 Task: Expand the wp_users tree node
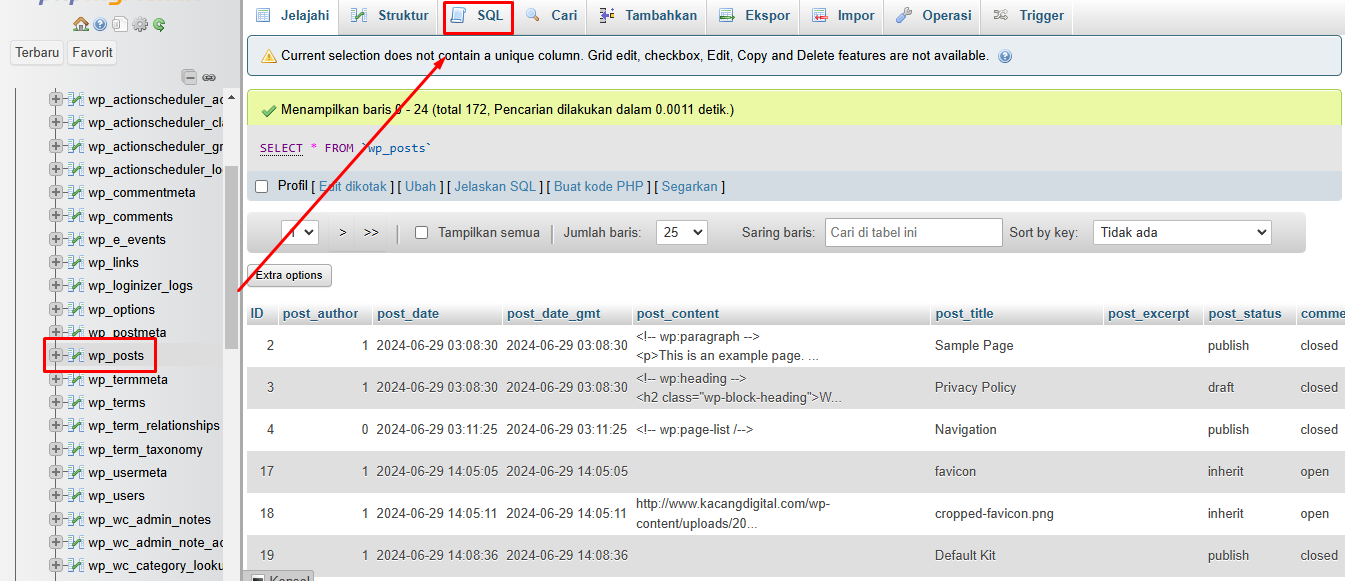pyautogui.click(x=56, y=495)
